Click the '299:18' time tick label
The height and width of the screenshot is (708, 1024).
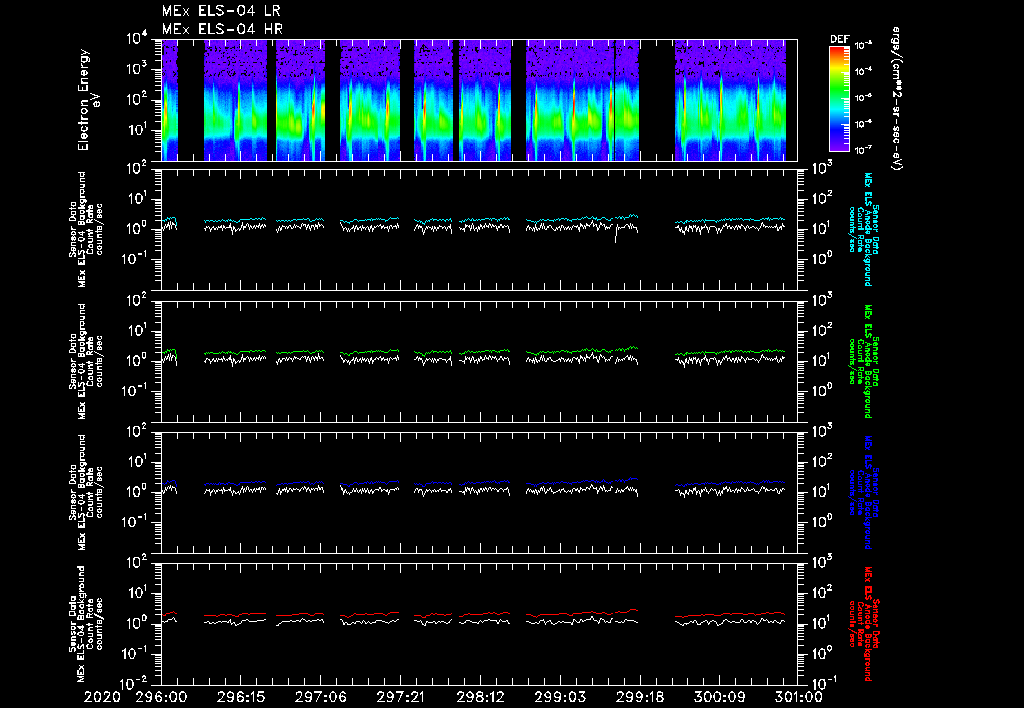pos(639,697)
